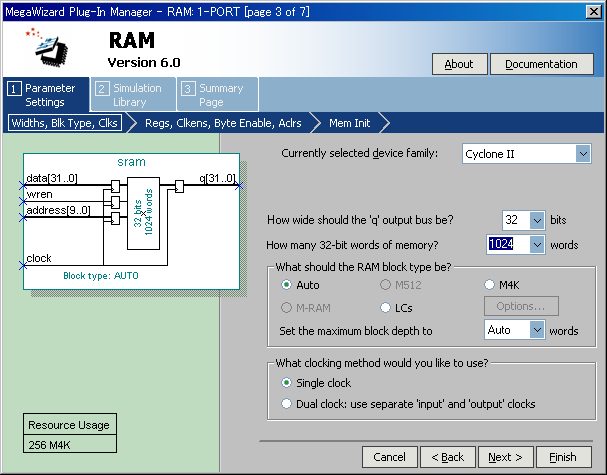
Task: Click the 256 M4K resource value
Action: coord(50,445)
